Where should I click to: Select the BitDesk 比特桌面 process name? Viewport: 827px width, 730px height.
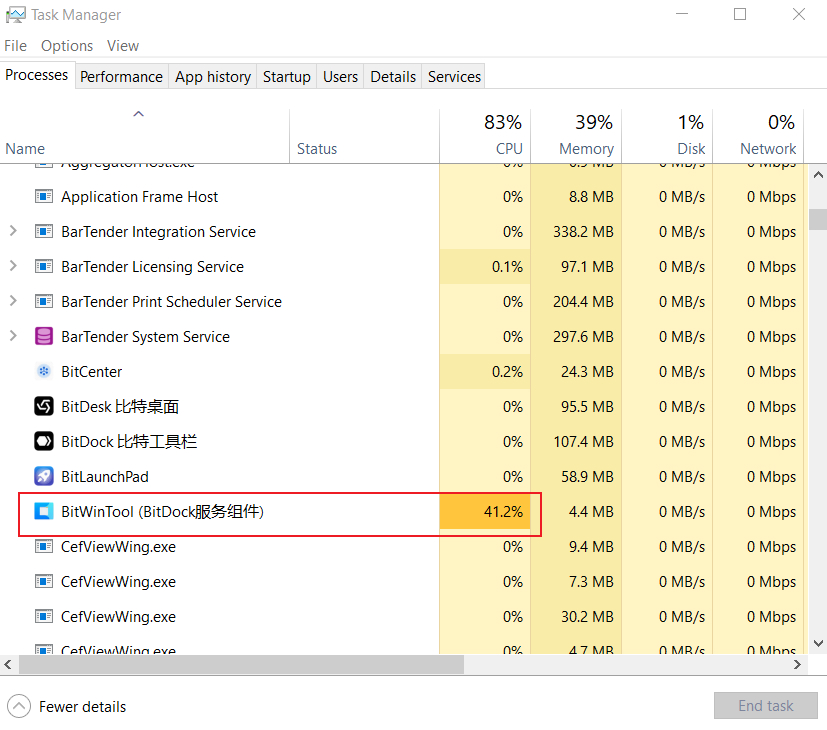pyautogui.click(x=120, y=407)
